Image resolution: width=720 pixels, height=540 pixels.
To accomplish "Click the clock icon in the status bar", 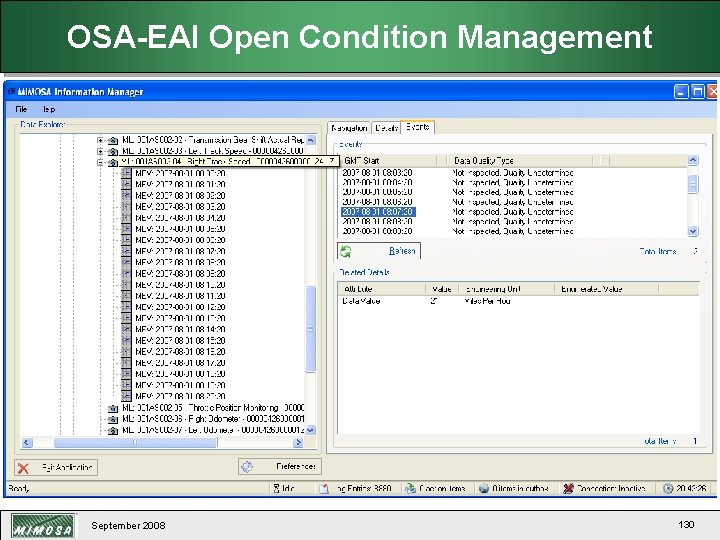I will [668, 489].
